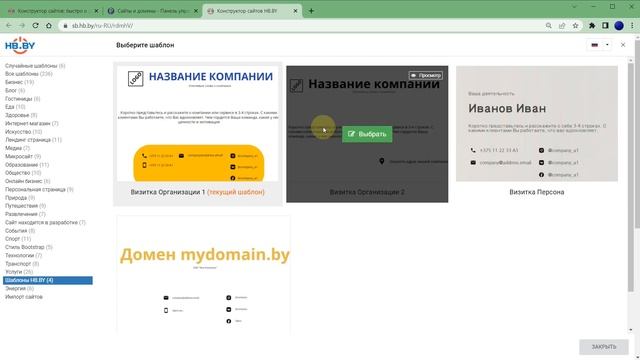Click the site lock icon in address bar
This screenshot has height=360, width=640.
click(65, 25)
